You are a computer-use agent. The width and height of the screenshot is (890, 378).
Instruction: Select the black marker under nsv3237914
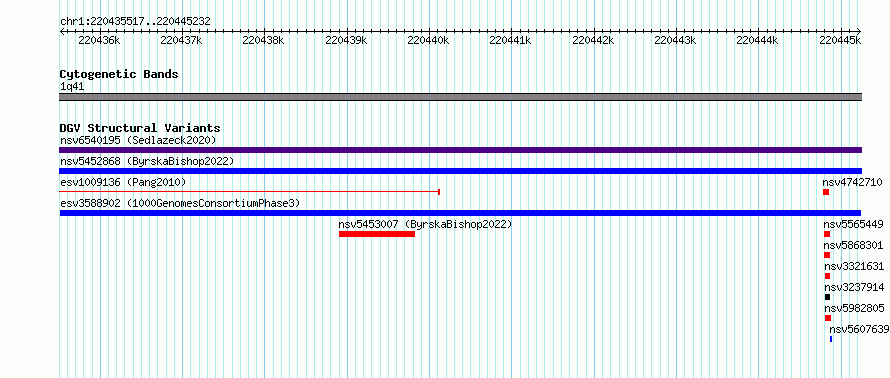(828, 297)
